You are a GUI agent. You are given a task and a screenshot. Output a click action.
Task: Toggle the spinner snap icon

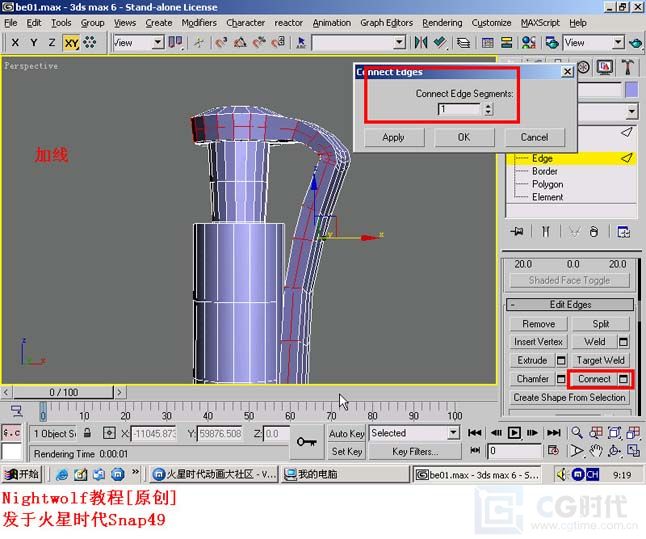pyautogui.click(x=278, y=42)
